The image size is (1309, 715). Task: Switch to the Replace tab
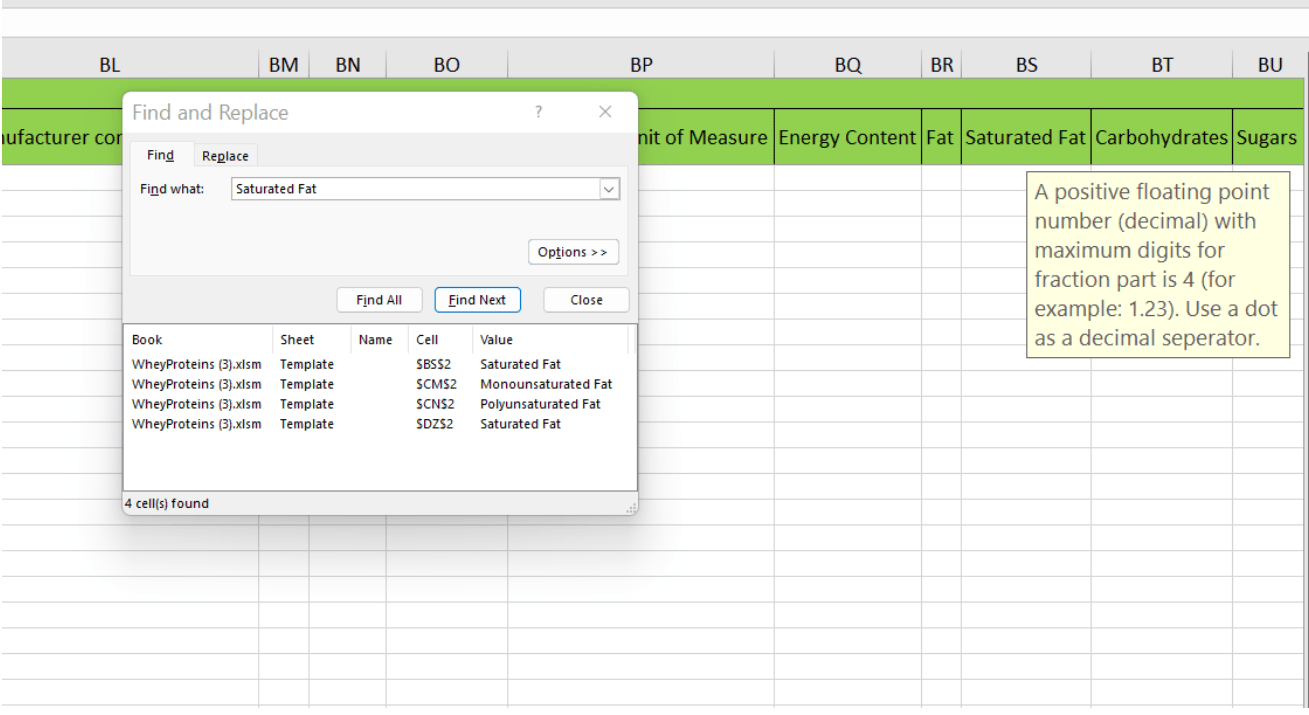tap(225, 156)
